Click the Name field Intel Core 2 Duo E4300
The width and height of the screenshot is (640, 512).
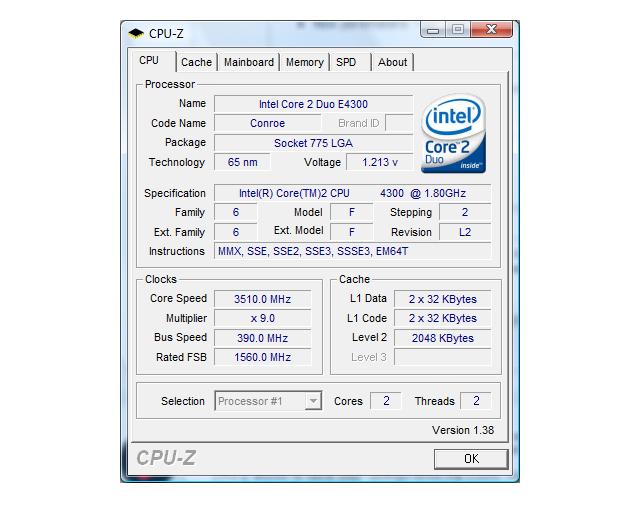point(313,104)
